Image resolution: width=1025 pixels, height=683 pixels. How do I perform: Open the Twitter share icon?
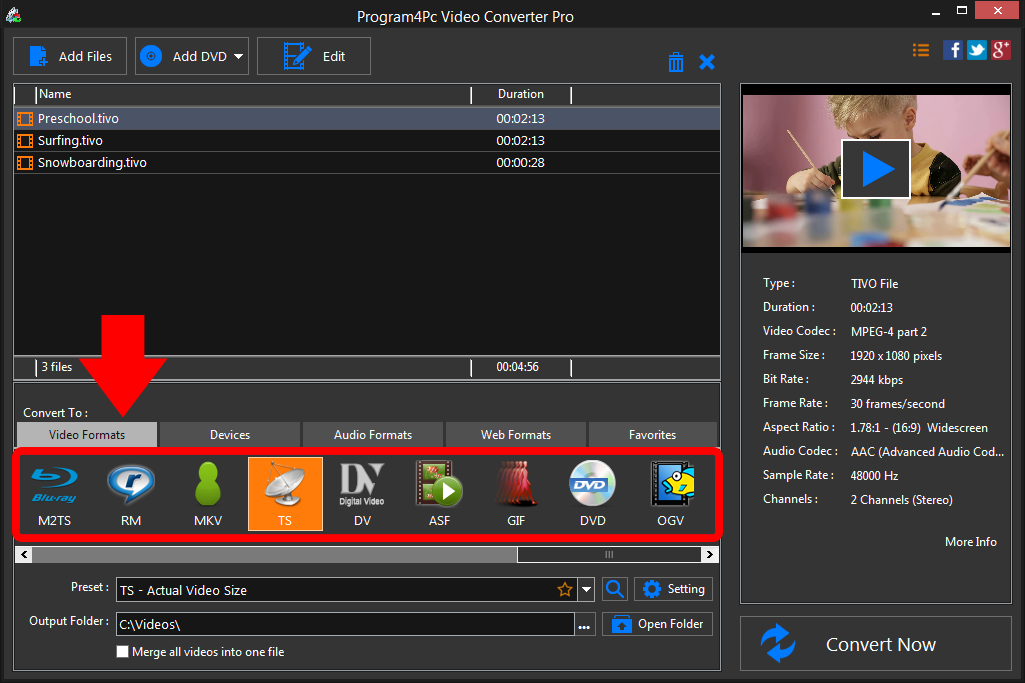[977, 50]
